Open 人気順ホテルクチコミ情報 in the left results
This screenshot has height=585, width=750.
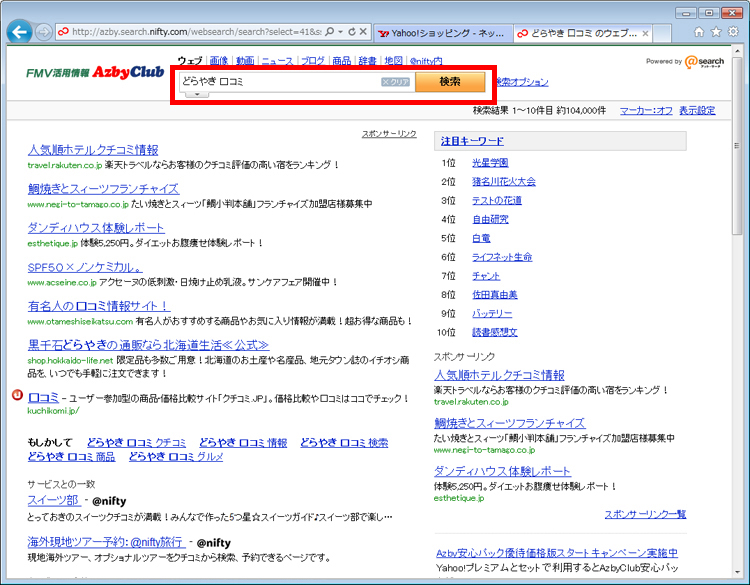[93, 150]
